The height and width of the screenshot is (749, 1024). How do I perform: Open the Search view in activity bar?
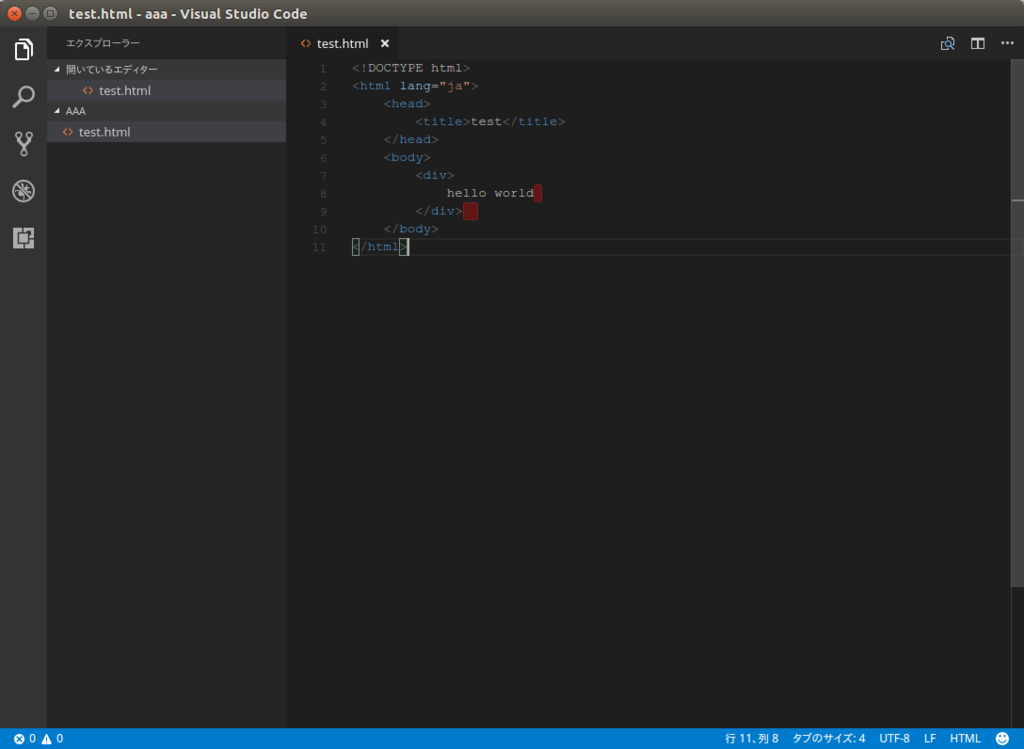pyautogui.click(x=24, y=97)
